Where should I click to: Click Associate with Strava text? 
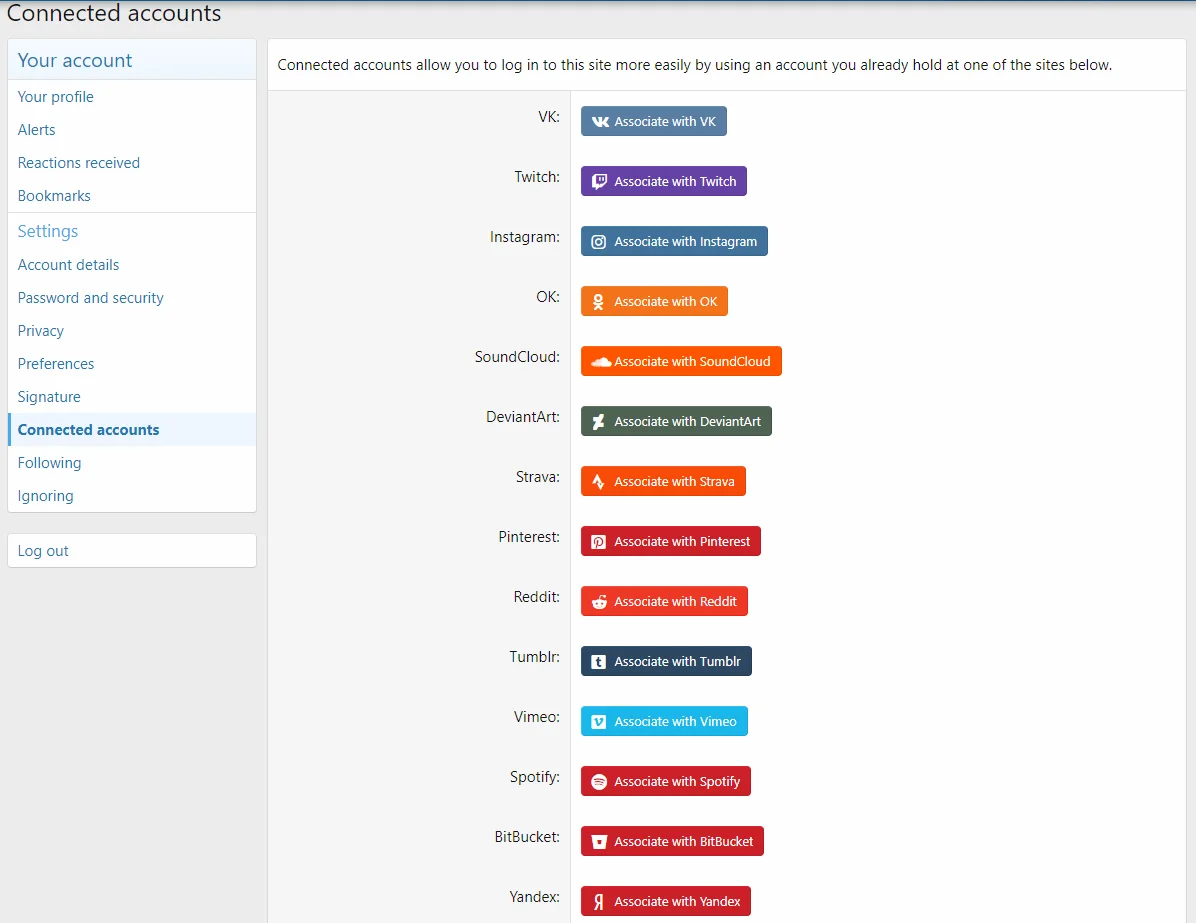(674, 481)
